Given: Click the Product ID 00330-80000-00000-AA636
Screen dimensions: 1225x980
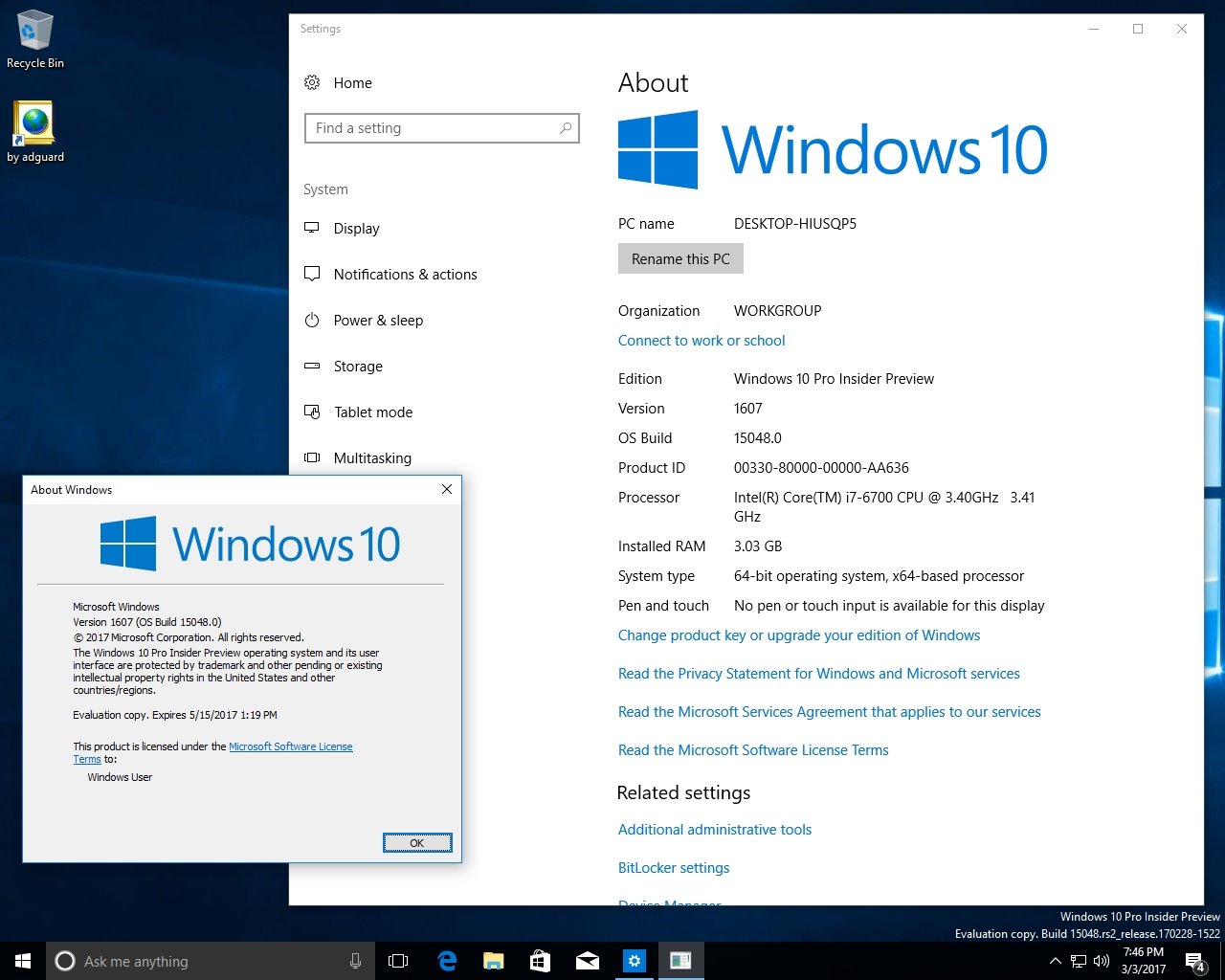Looking at the screenshot, I should 821,468.
